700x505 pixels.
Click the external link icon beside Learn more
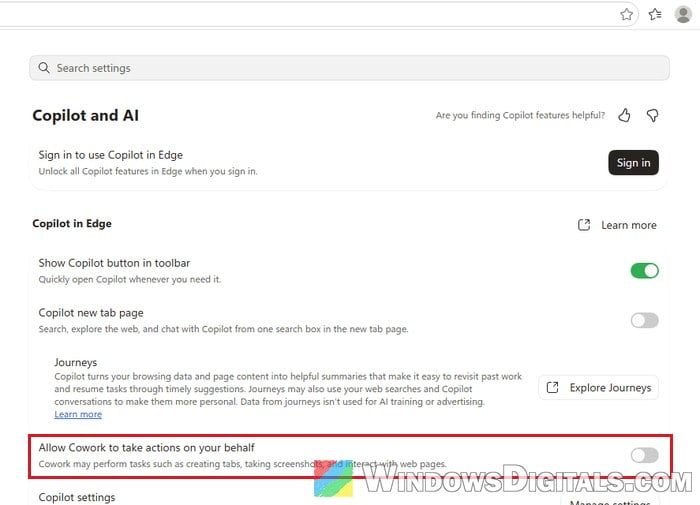pos(584,225)
